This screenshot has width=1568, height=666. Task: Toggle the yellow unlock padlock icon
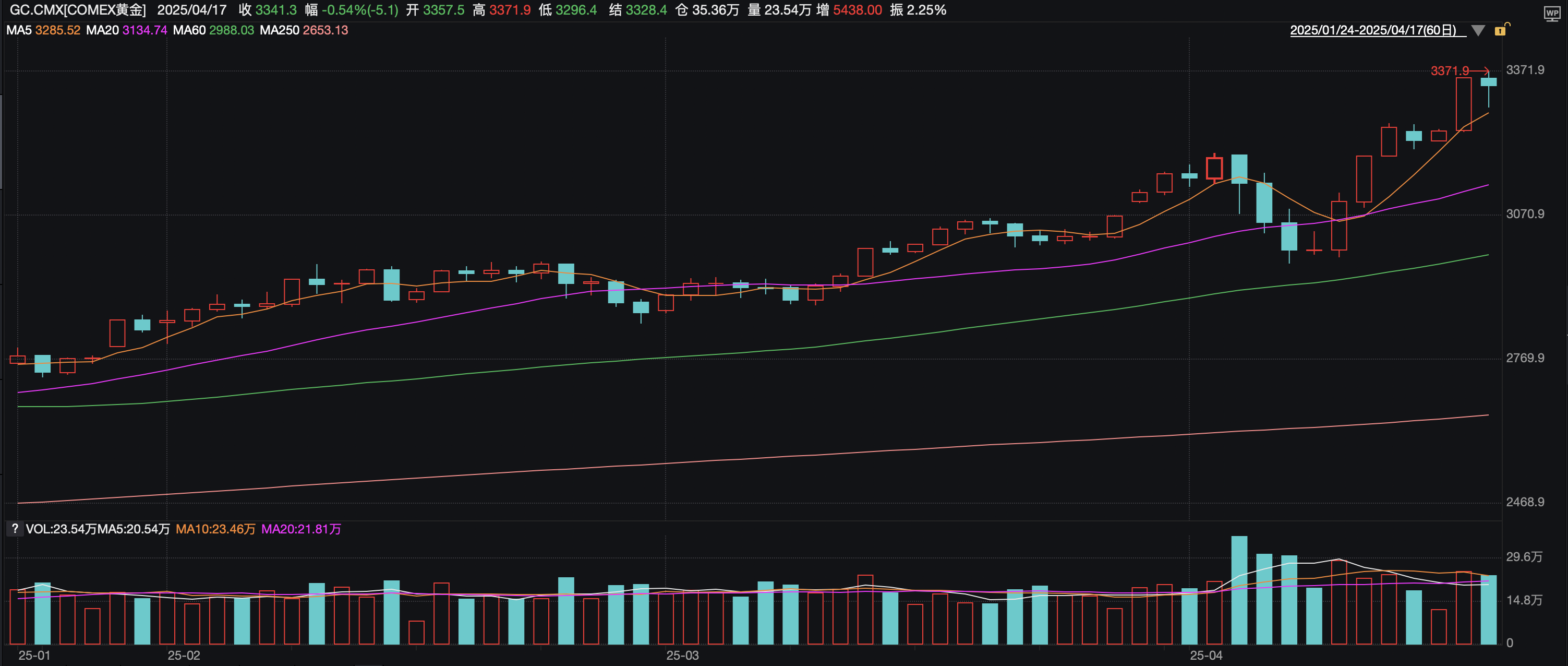click(1501, 29)
